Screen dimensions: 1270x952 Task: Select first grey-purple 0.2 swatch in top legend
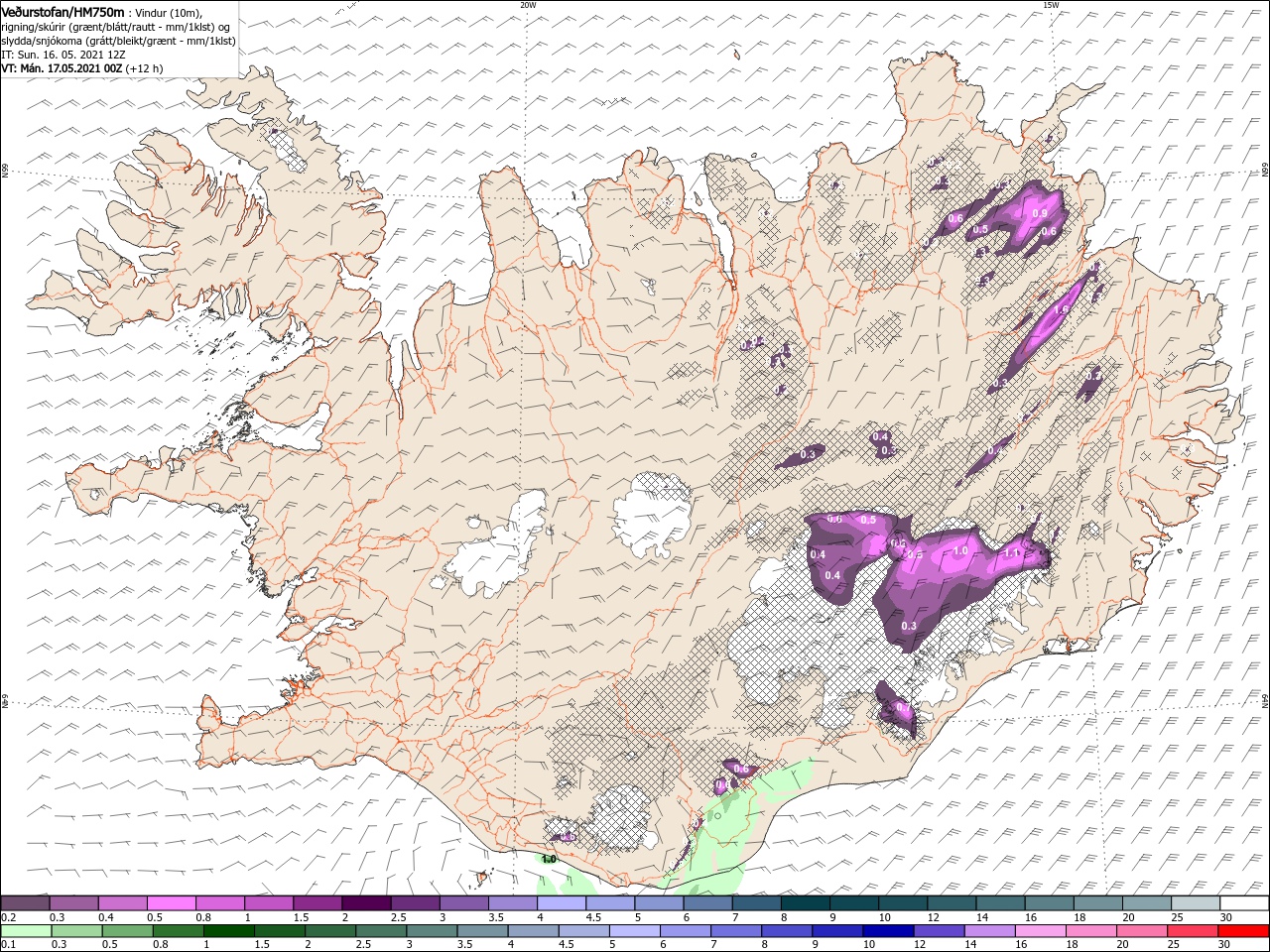25,903
